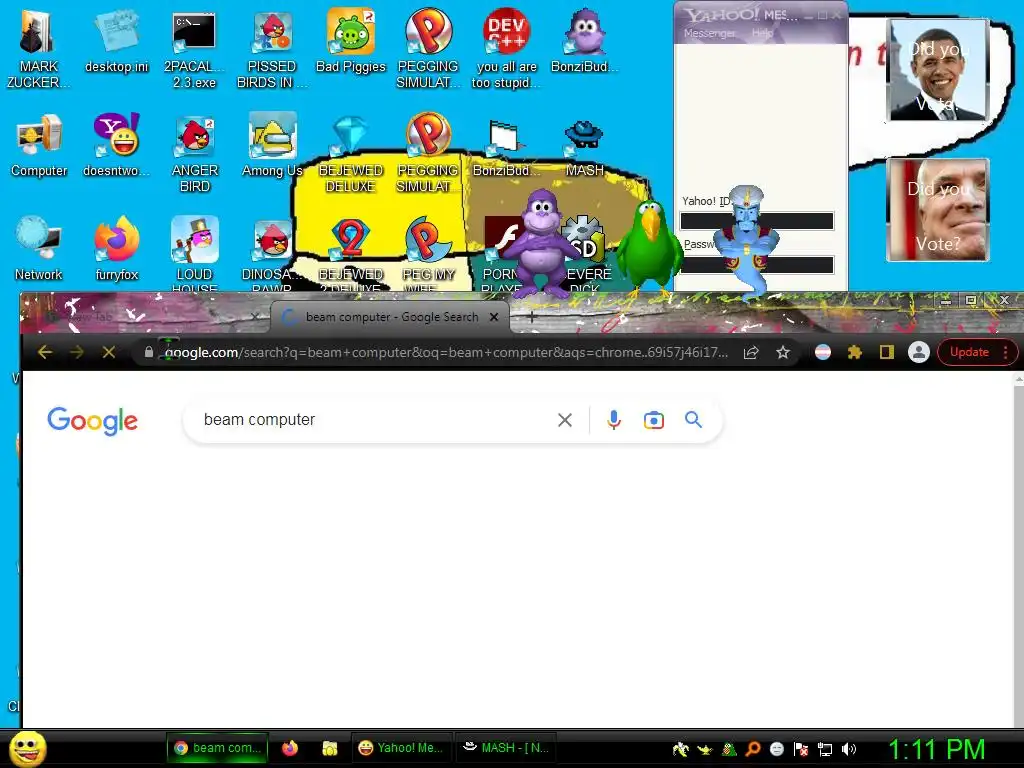The height and width of the screenshot is (768, 1024).
Task: Open the Network desktop icon
Action: pyautogui.click(x=39, y=249)
